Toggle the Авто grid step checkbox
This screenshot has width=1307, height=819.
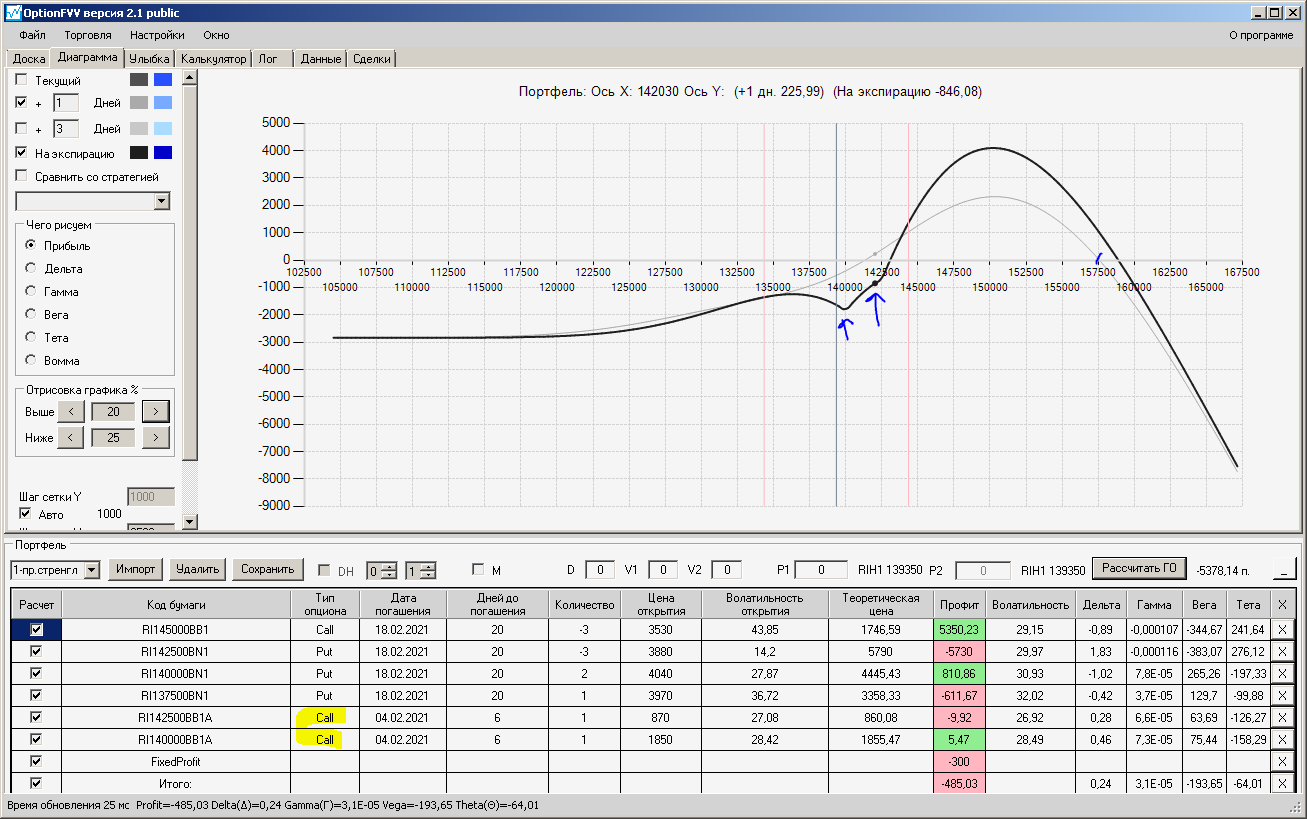(x=26, y=514)
